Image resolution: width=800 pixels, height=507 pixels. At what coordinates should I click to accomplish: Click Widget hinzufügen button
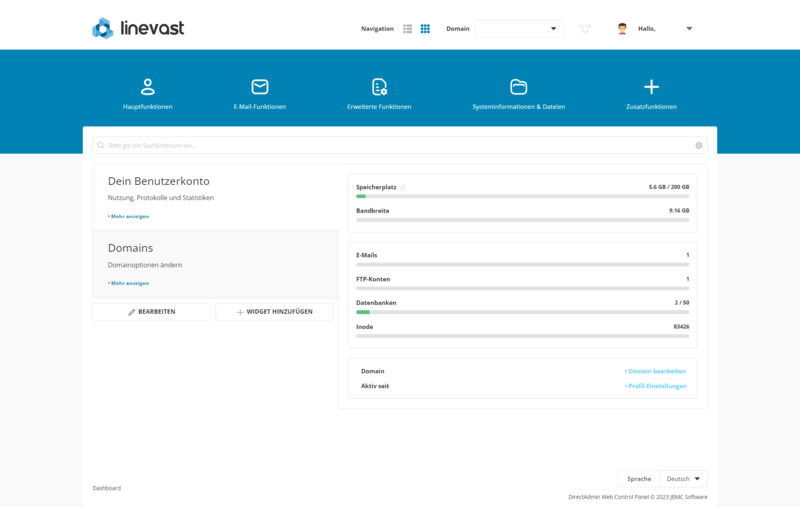pos(274,312)
